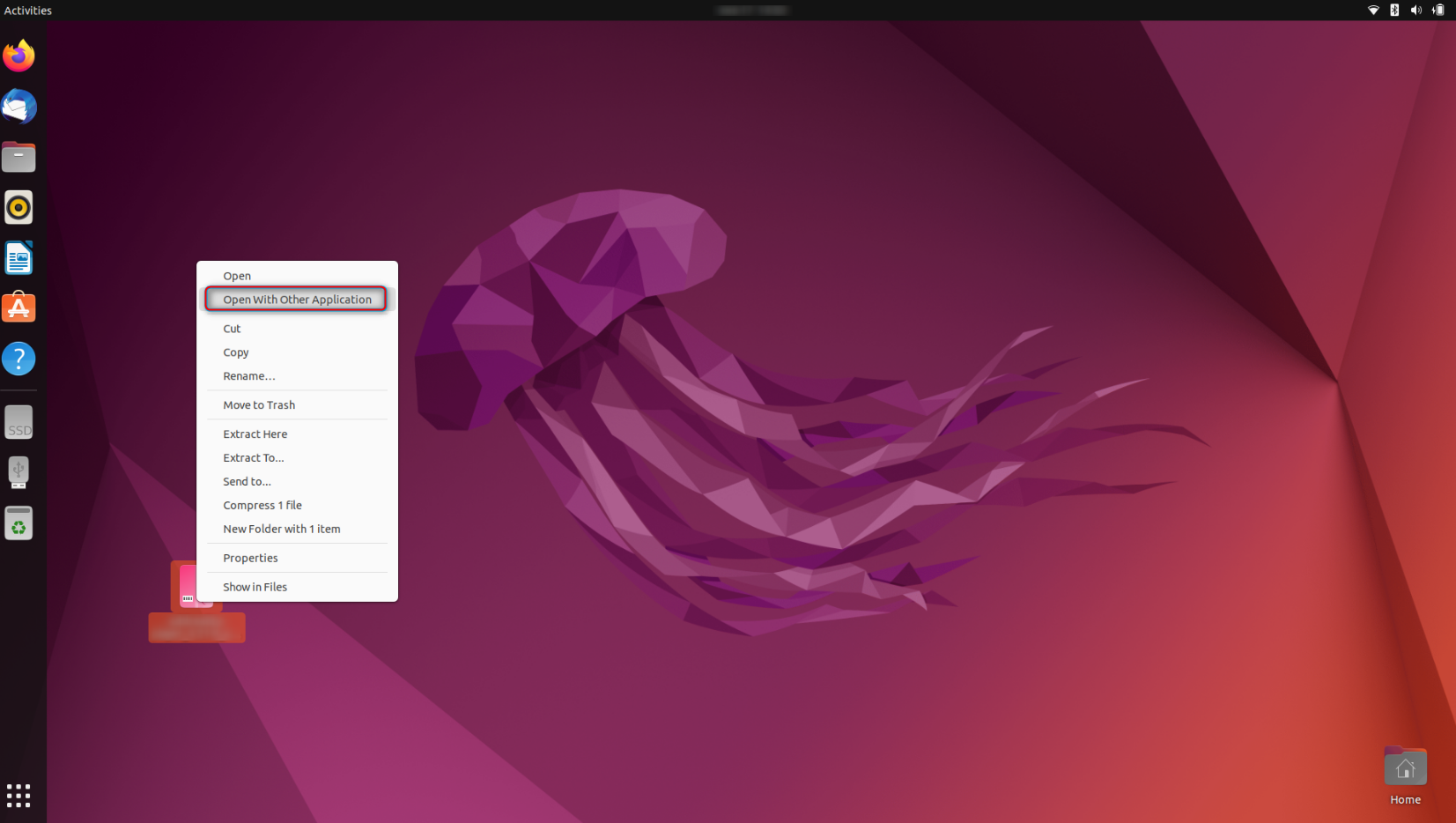Open the Trash dock icon

pyautogui.click(x=18, y=523)
